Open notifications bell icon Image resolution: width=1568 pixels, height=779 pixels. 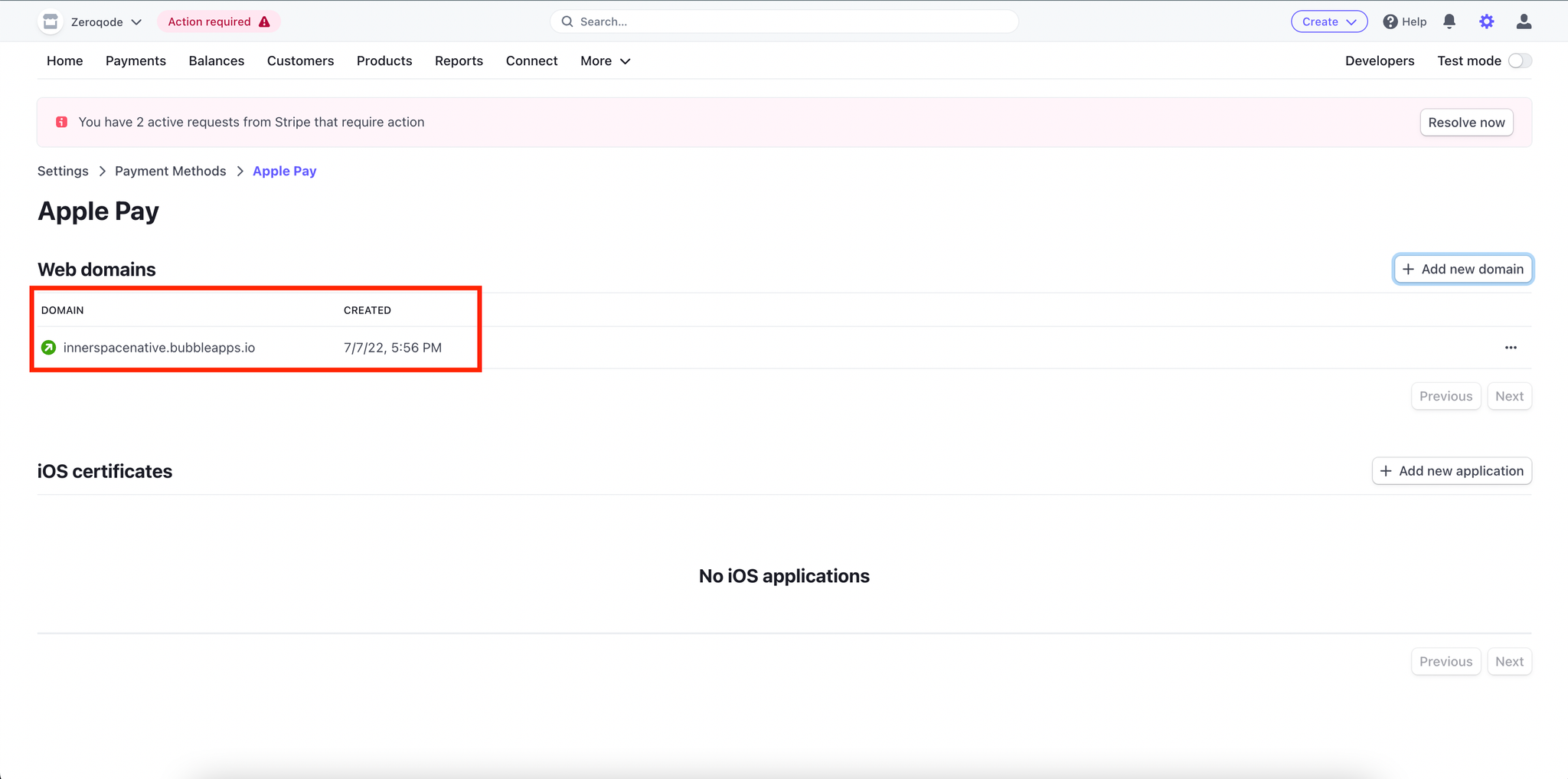[x=1449, y=21]
